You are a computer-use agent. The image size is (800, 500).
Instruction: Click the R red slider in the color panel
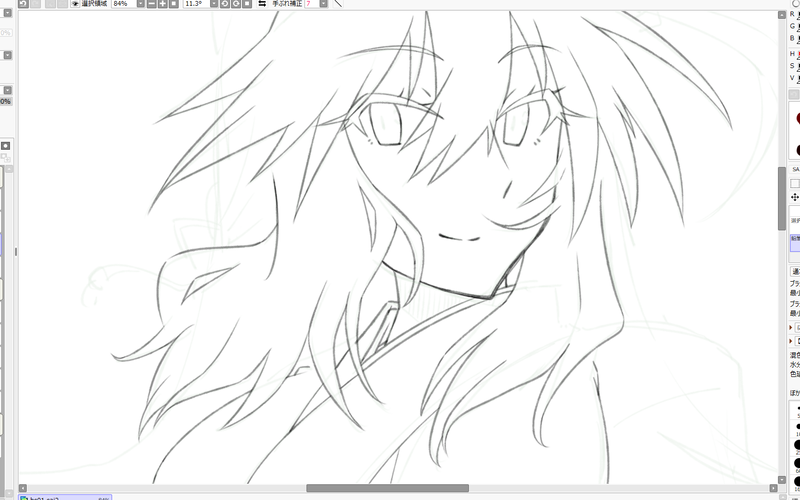(798, 14)
